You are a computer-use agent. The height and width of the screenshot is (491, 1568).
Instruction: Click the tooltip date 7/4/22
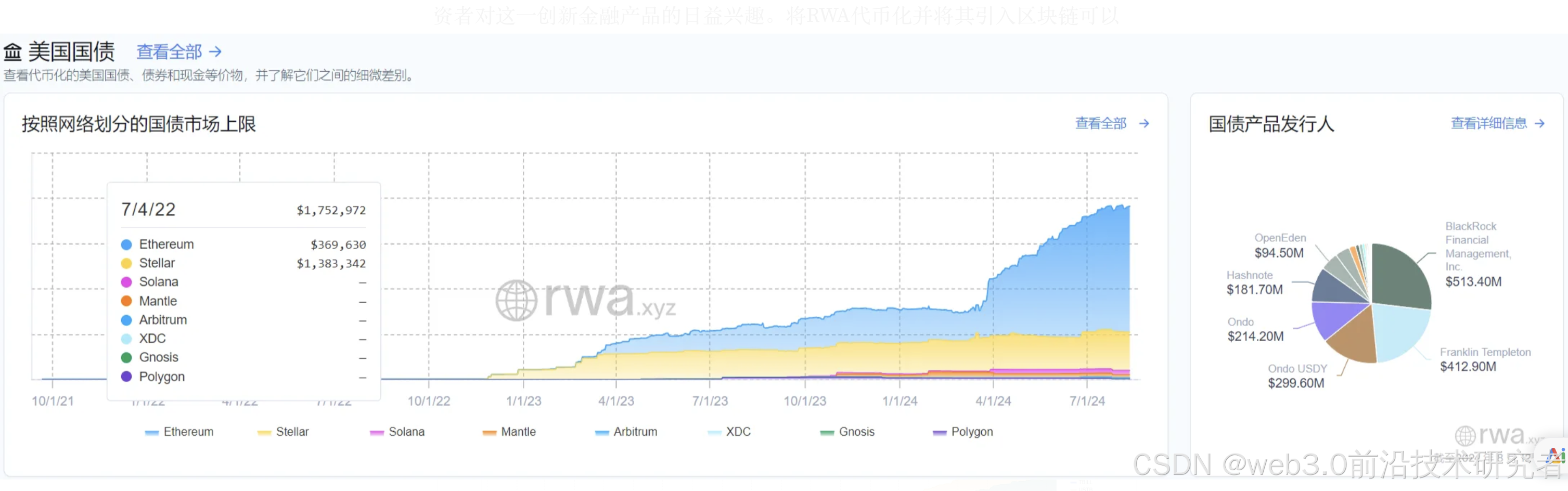click(x=148, y=209)
